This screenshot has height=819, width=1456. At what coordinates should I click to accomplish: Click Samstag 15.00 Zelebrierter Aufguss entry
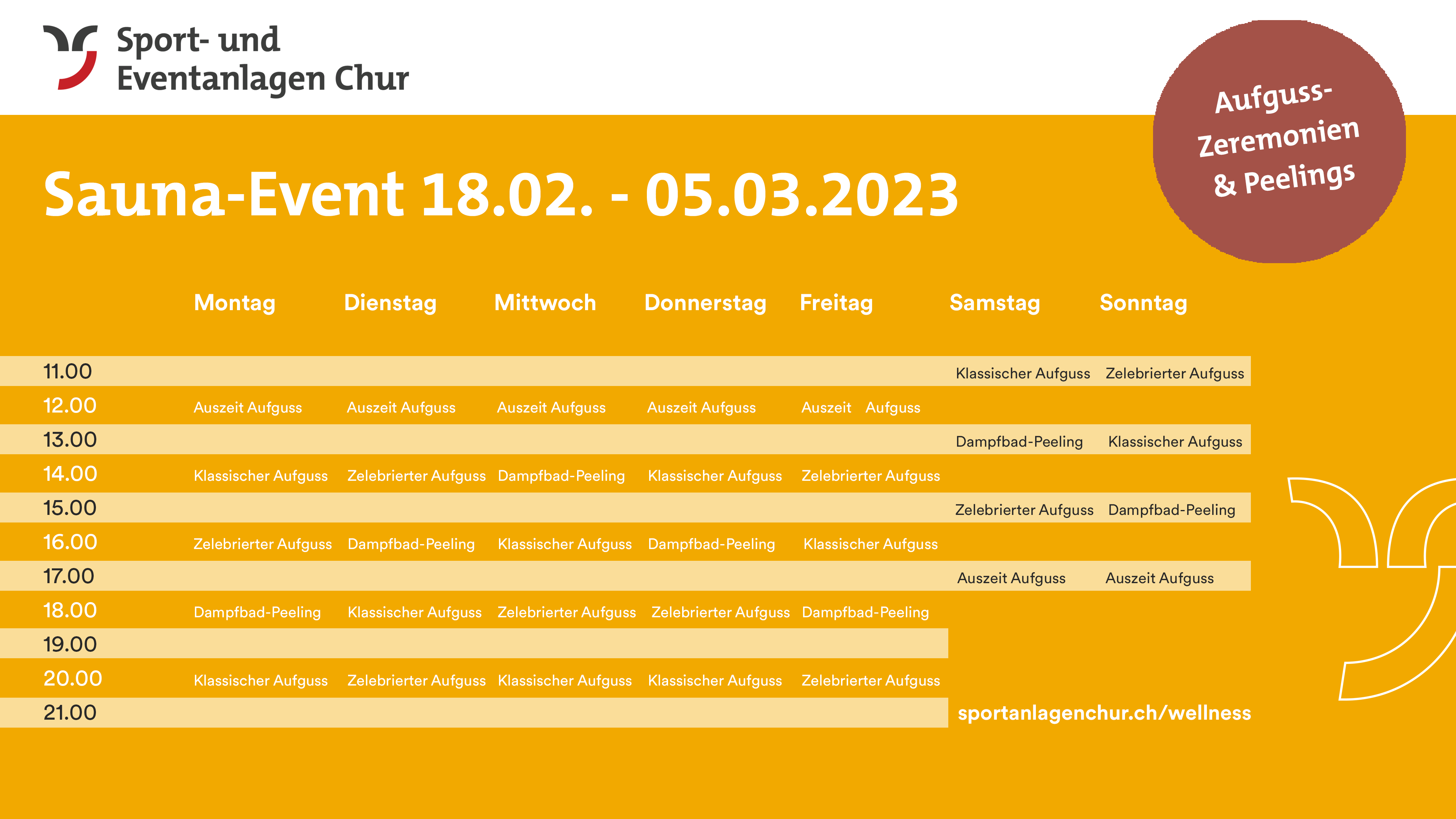pos(1024,510)
